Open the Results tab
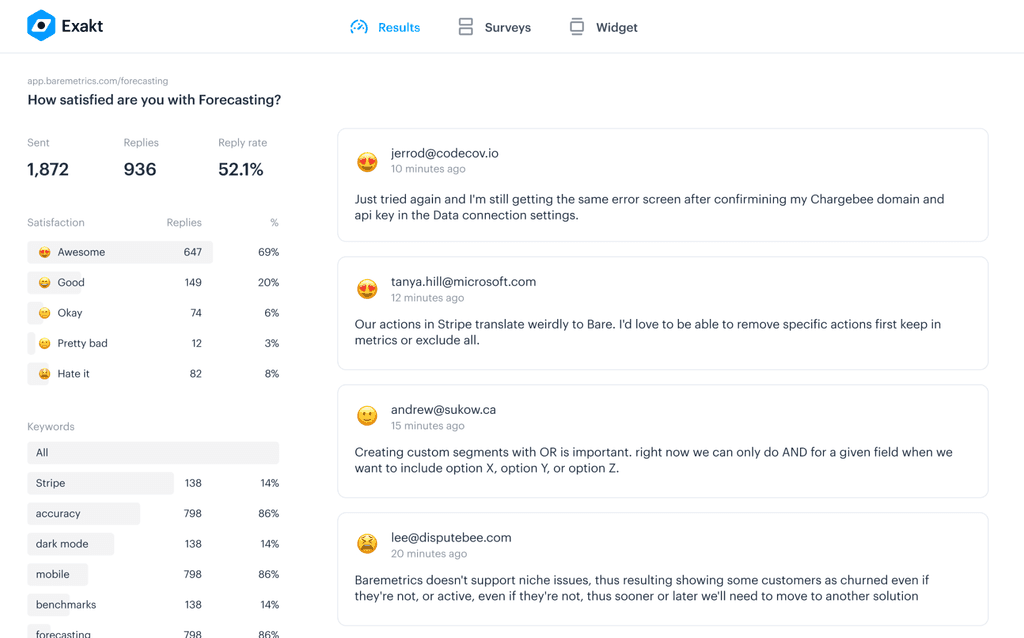Viewport: 1024px width, 638px height. tap(385, 27)
